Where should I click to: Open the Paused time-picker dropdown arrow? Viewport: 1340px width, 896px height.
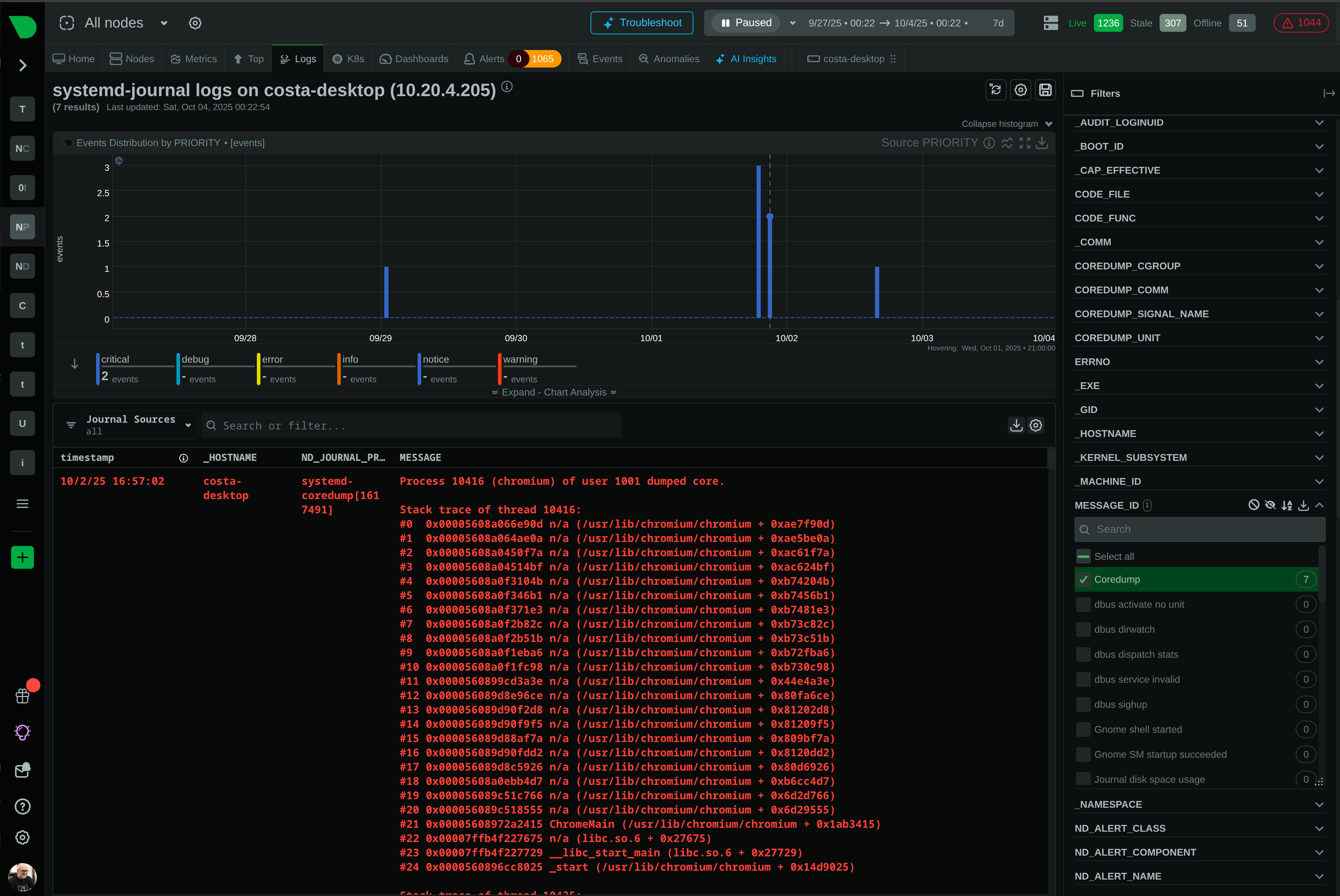793,23
